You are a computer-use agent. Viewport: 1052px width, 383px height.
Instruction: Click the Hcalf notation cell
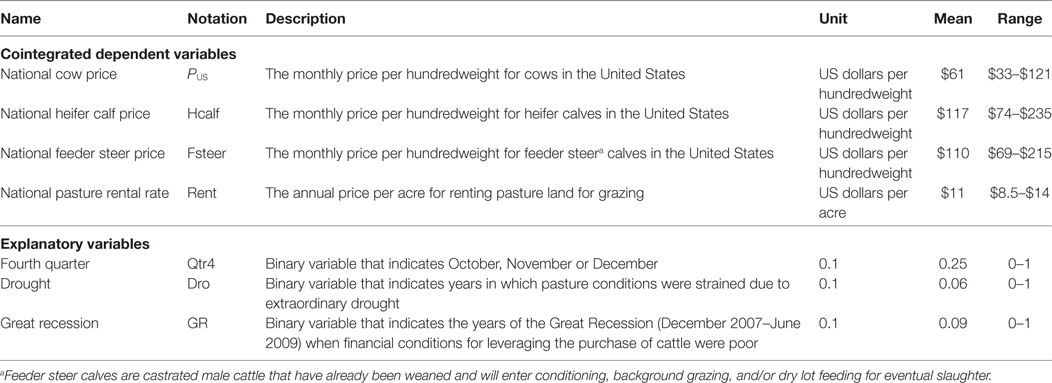203,114
